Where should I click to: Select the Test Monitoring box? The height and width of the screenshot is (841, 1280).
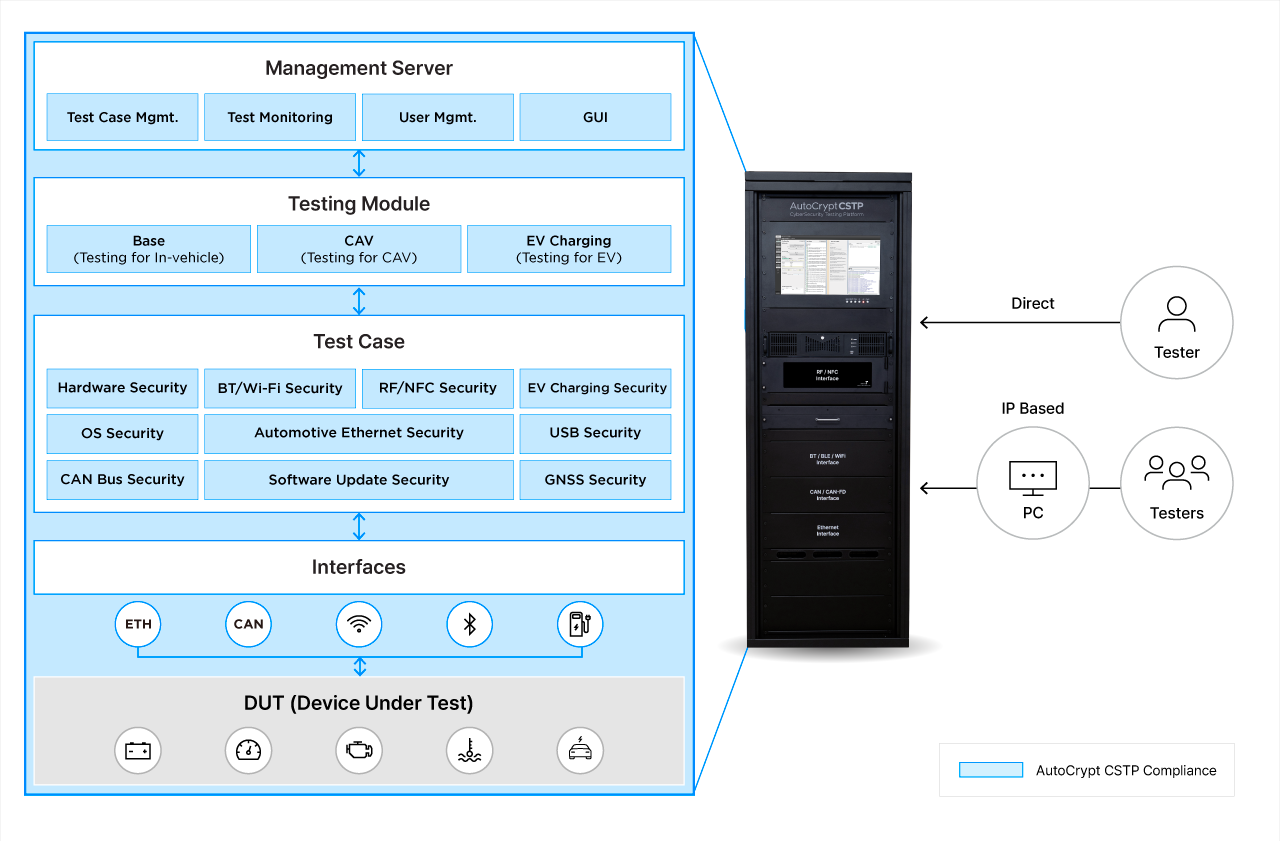point(280,117)
